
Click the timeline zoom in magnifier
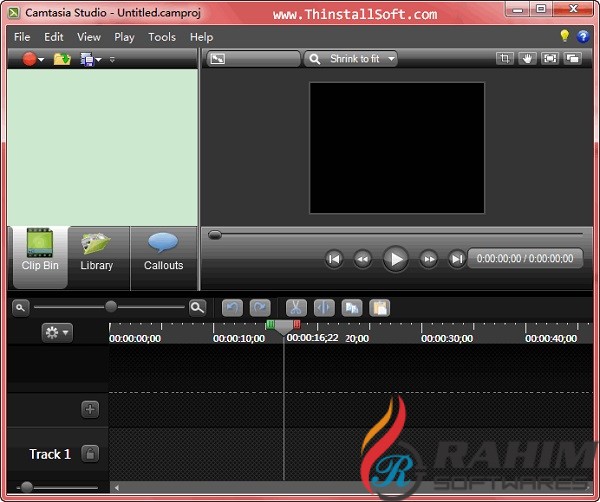pyautogui.click(x=197, y=308)
